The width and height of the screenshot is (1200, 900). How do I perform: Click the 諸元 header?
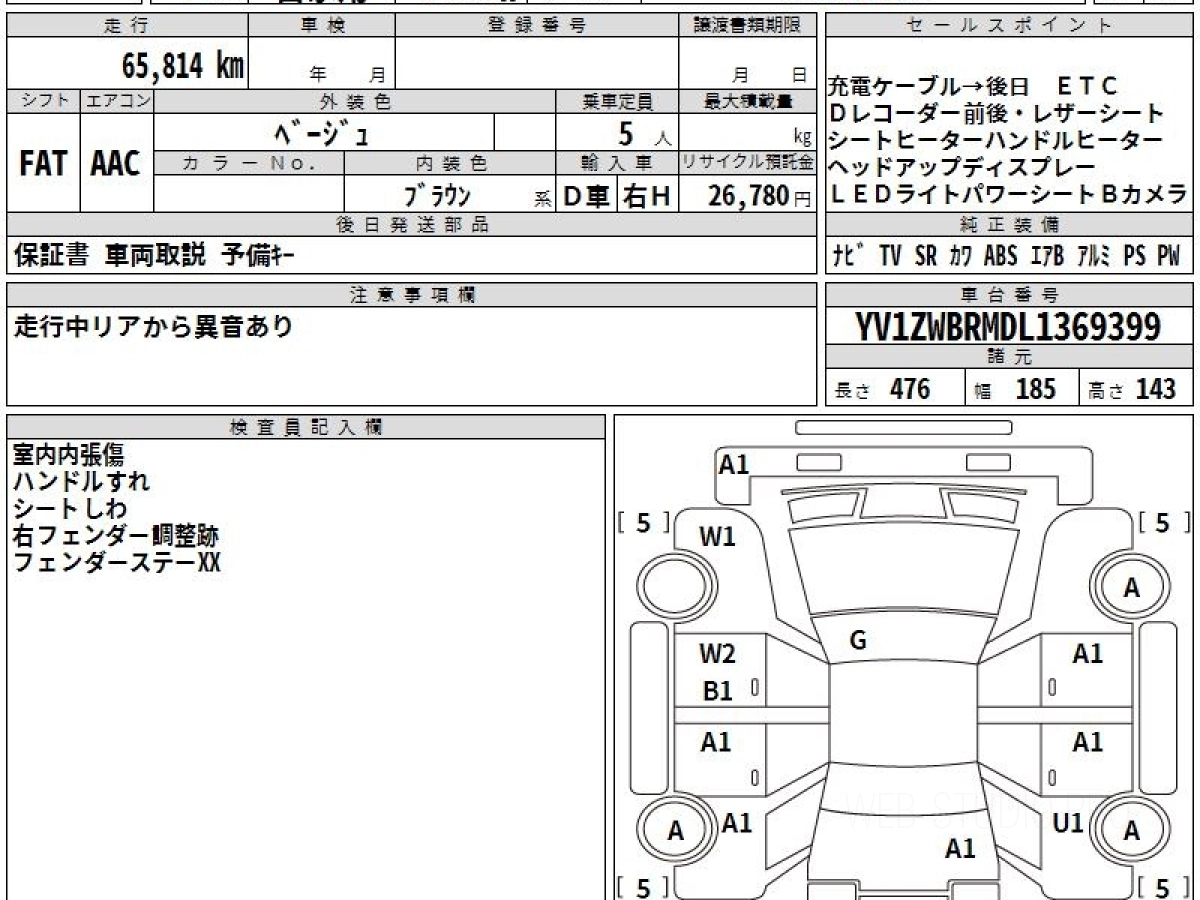click(1009, 357)
